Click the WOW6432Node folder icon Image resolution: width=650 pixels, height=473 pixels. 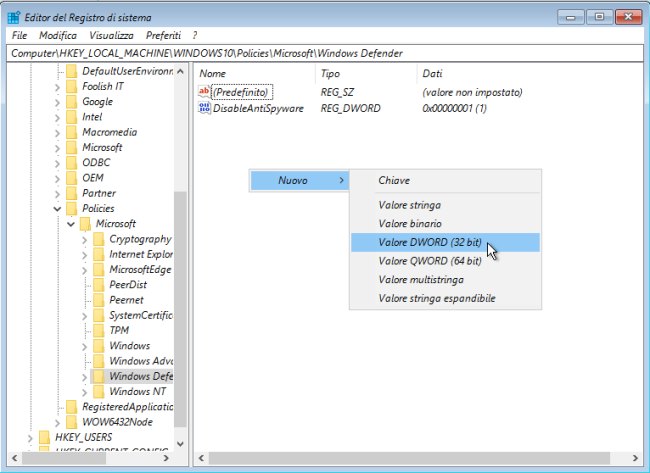[71, 422]
